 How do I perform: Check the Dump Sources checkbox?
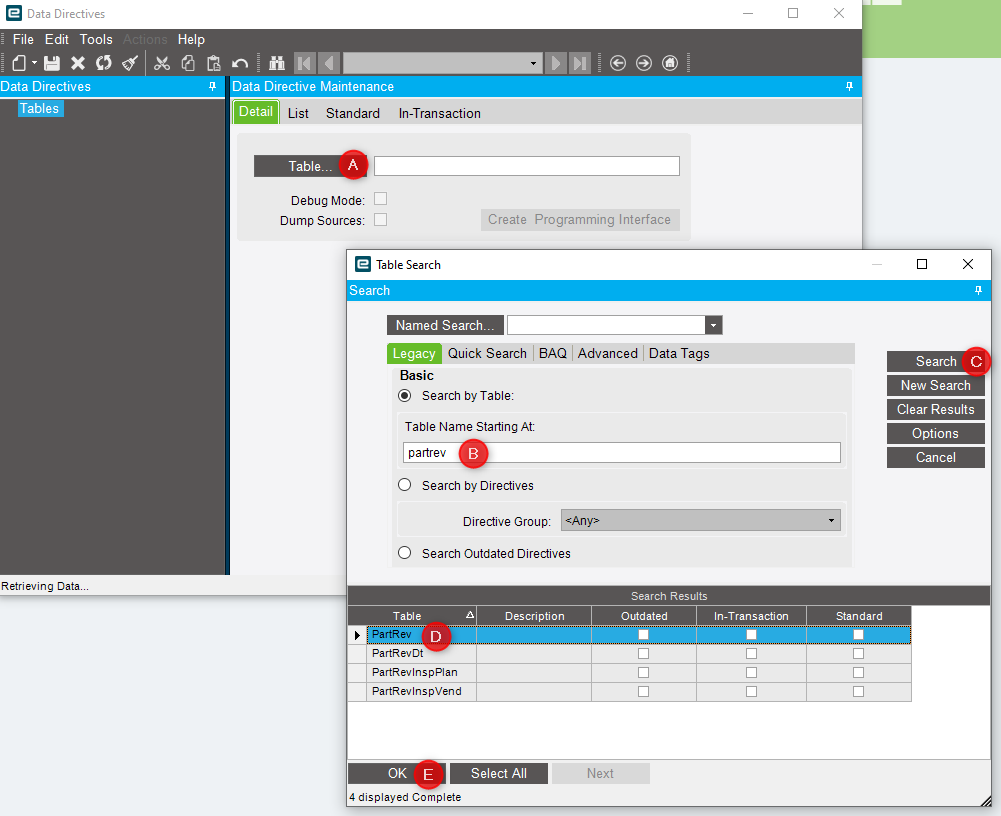click(x=380, y=220)
